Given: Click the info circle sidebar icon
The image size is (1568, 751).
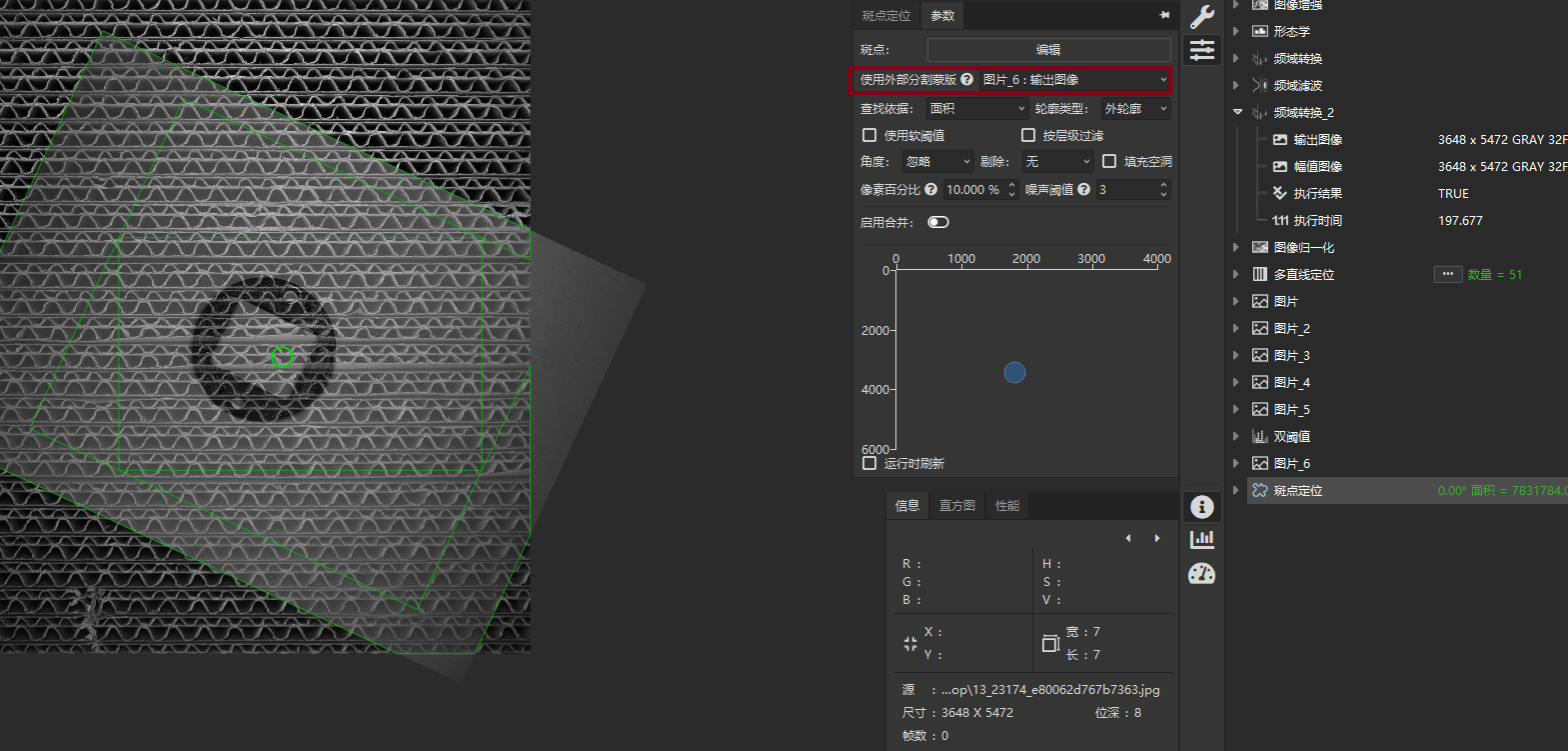Looking at the screenshot, I should coord(1202,507).
